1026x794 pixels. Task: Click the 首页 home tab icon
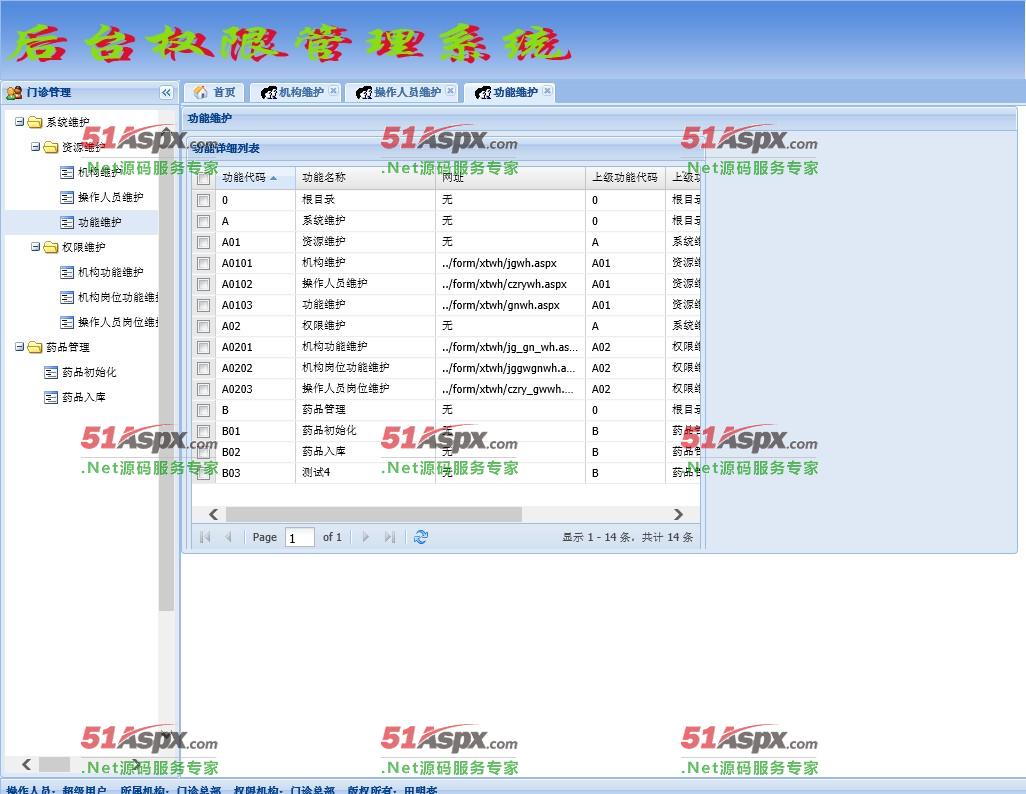201,92
